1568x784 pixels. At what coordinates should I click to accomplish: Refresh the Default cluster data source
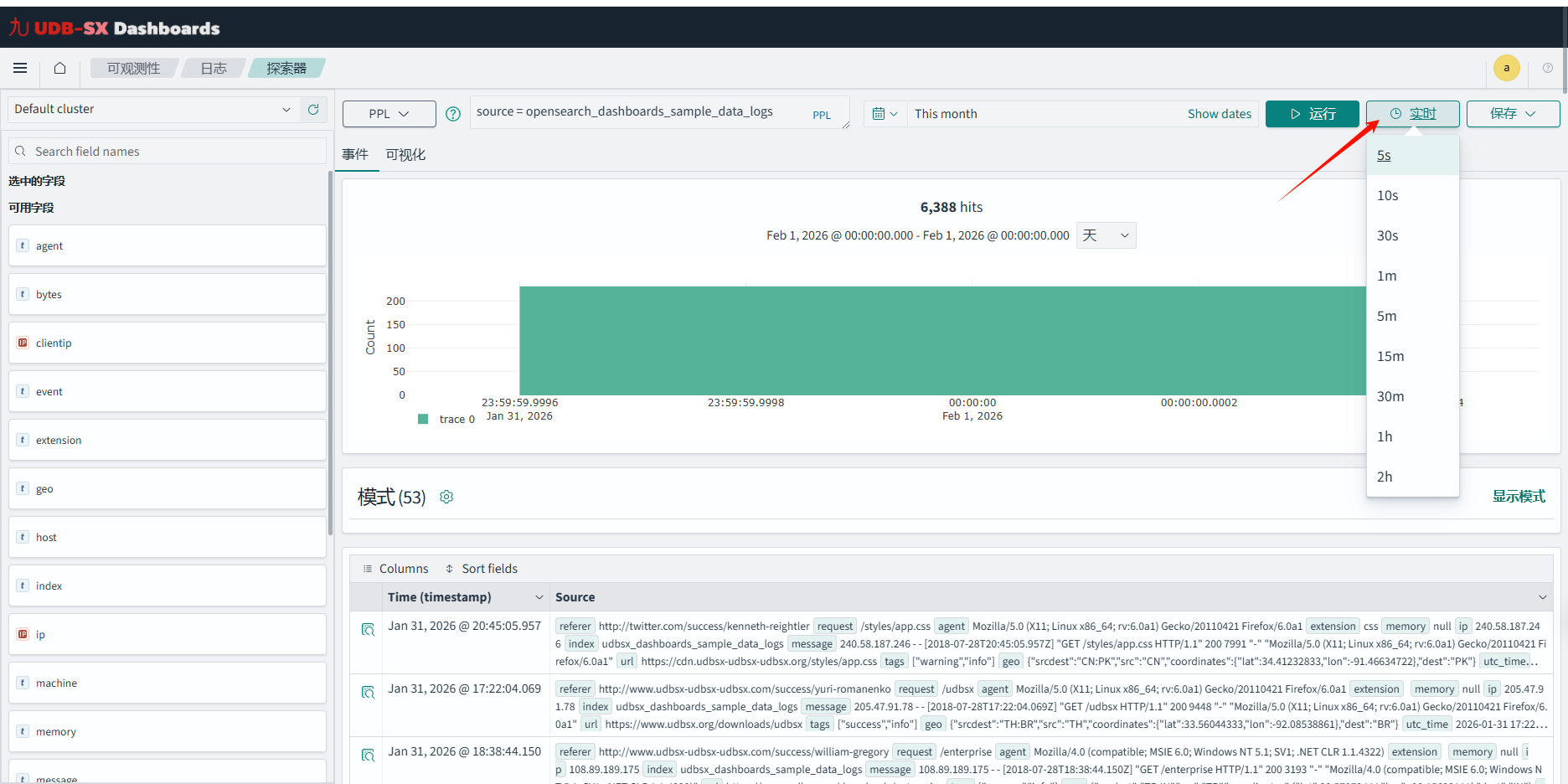(x=313, y=110)
